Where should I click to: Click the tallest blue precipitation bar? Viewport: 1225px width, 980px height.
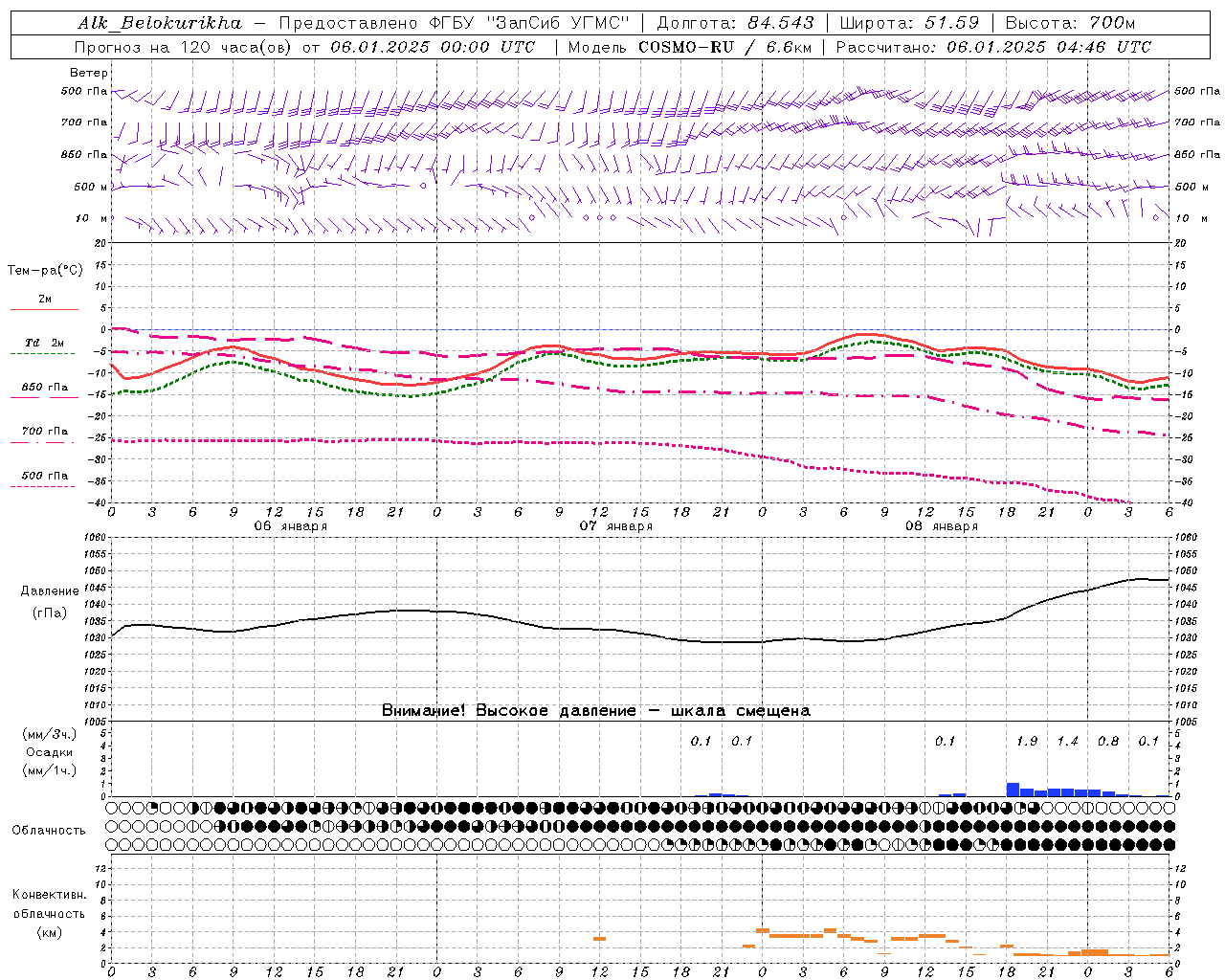(x=1013, y=790)
